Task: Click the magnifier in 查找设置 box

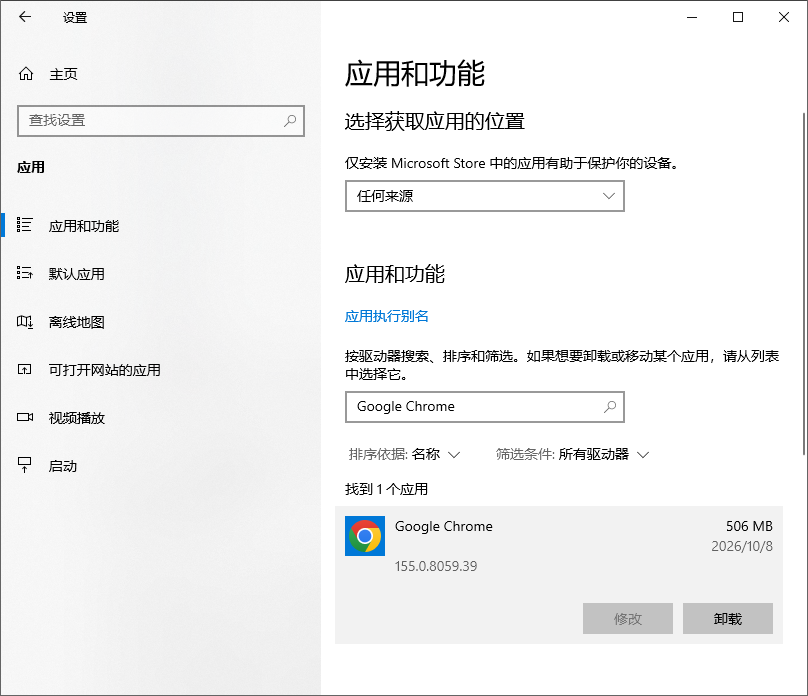Action: click(x=290, y=121)
